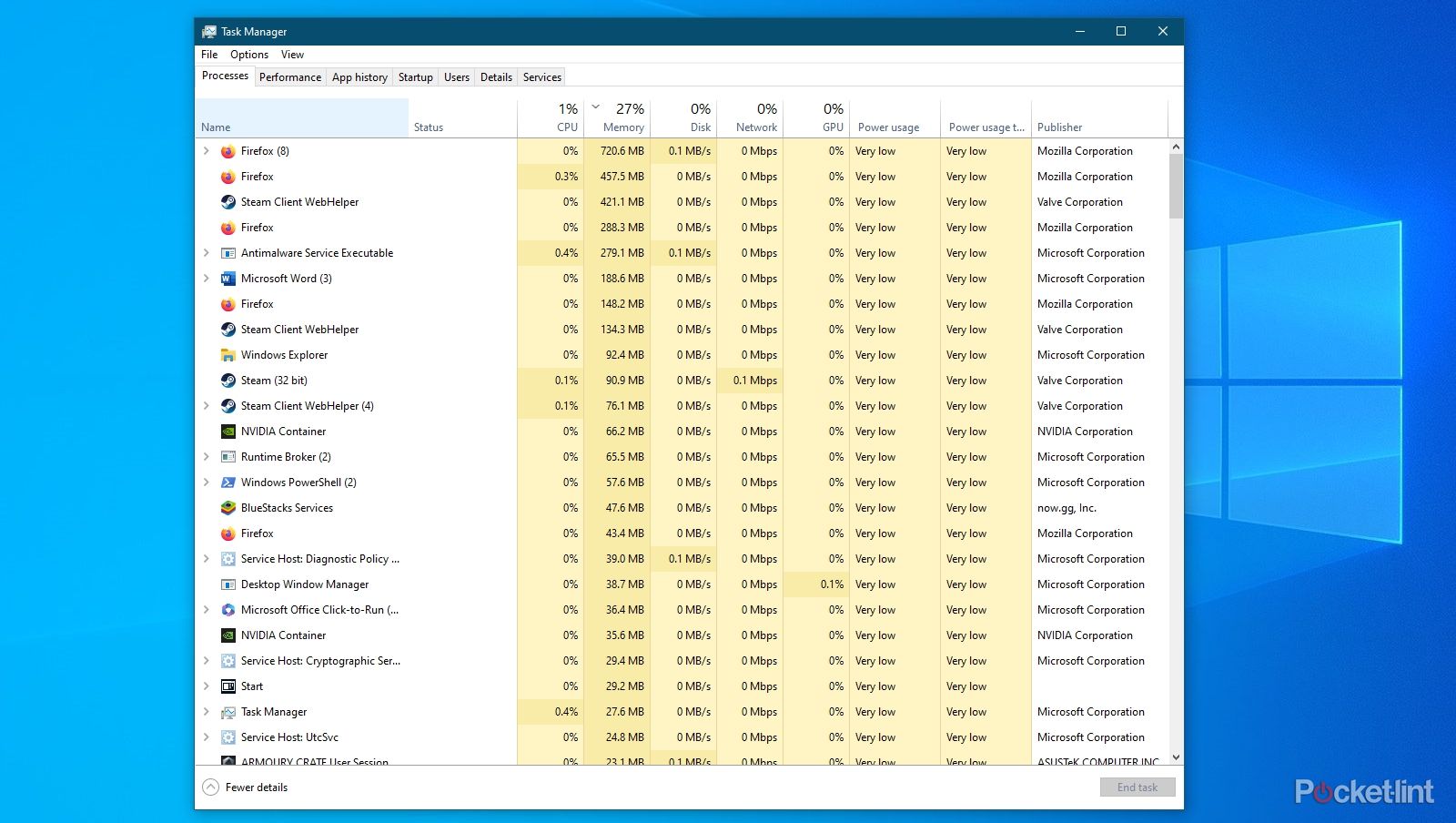Click the Steam Client WebHelper (4) icon
The height and width of the screenshot is (823, 1456).
[228, 406]
